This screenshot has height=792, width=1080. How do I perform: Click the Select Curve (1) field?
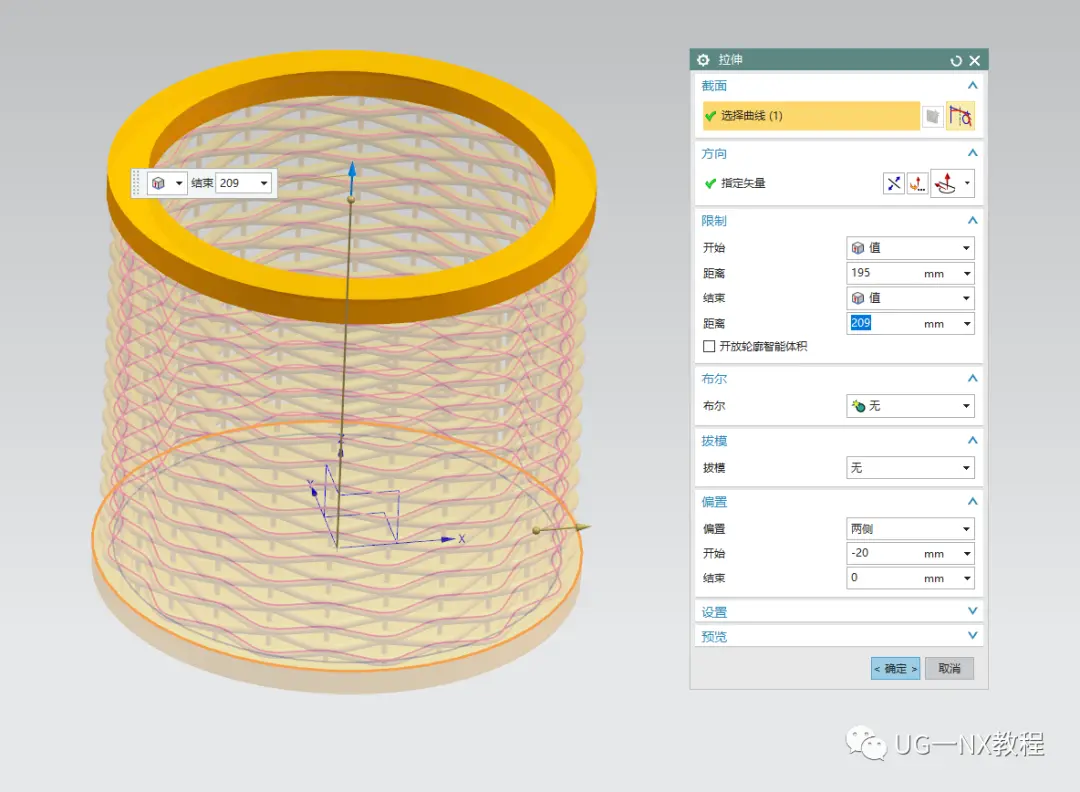[x=811, y=116]
